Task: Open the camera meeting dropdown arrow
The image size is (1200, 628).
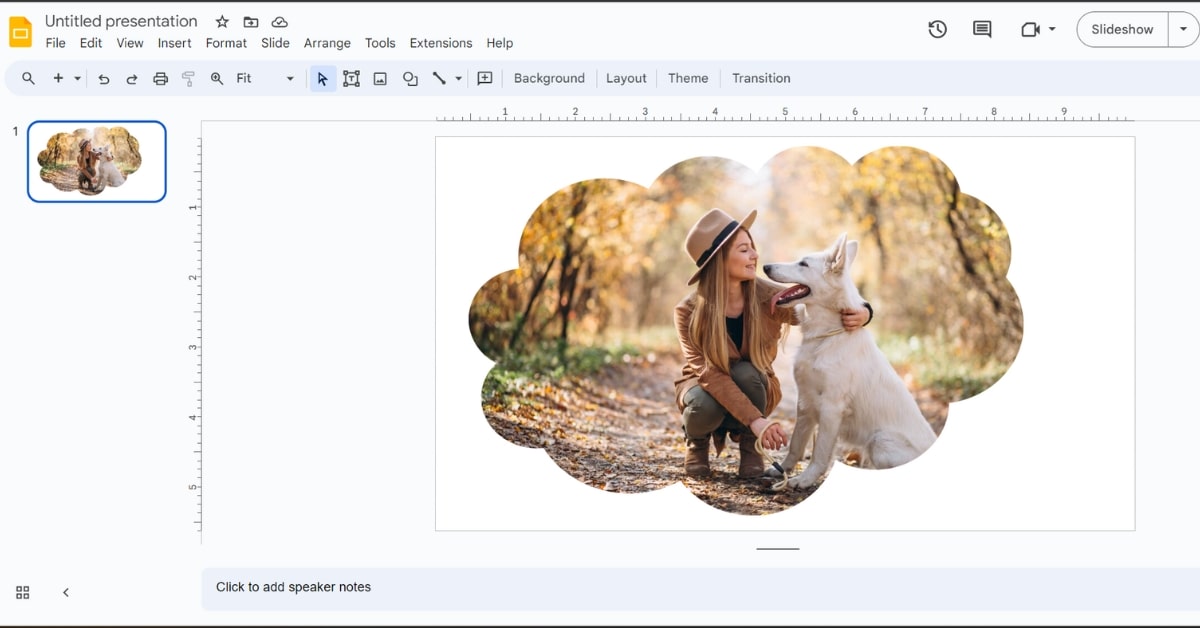Action: (1052, 29)
